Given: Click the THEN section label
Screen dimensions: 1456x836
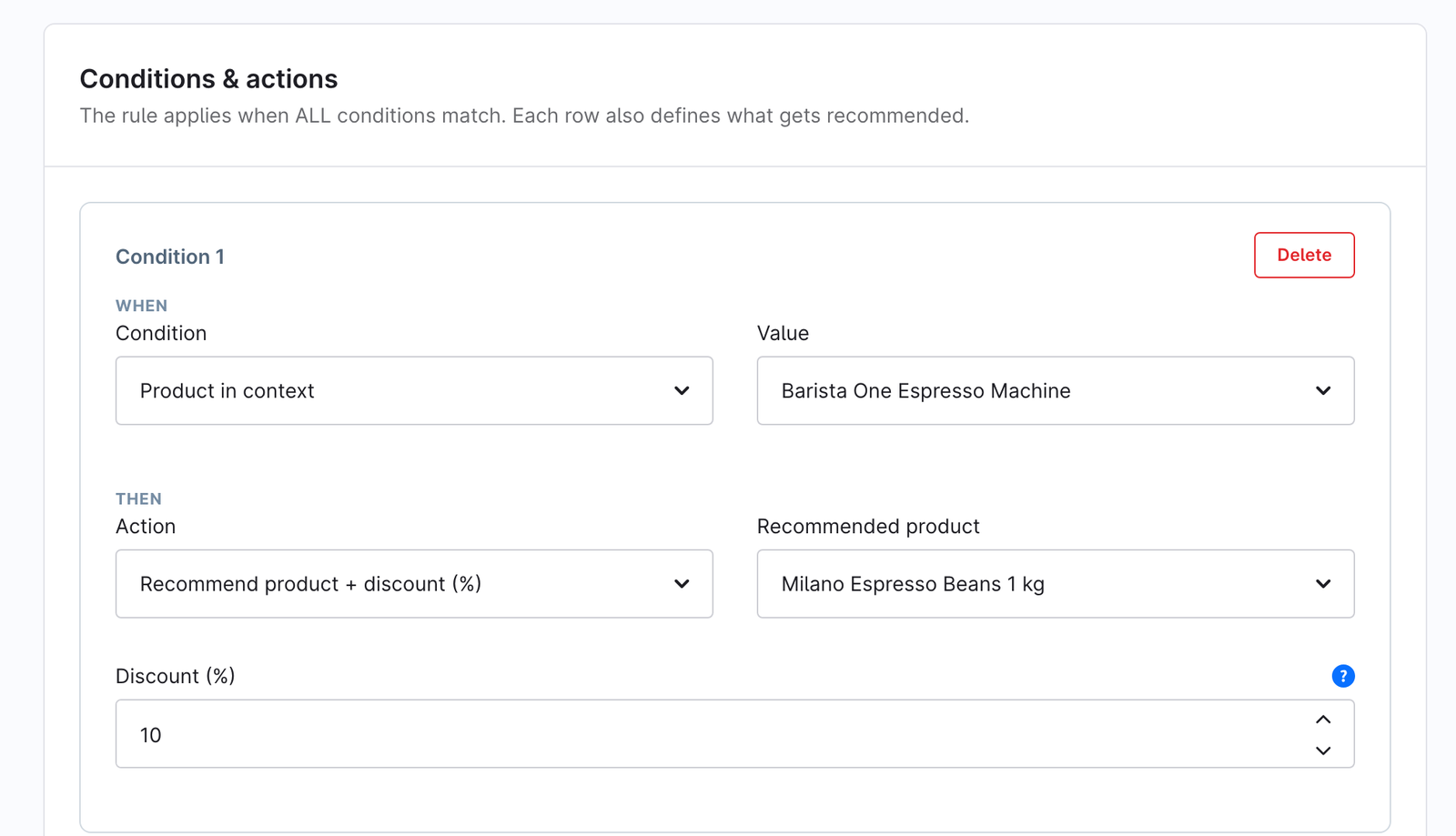Looking at the screenshot, I should point(138,499).
